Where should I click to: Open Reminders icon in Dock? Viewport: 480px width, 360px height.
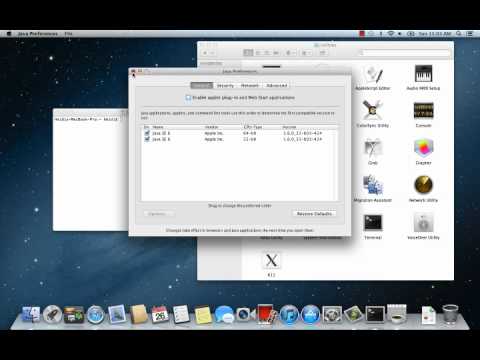181,314
